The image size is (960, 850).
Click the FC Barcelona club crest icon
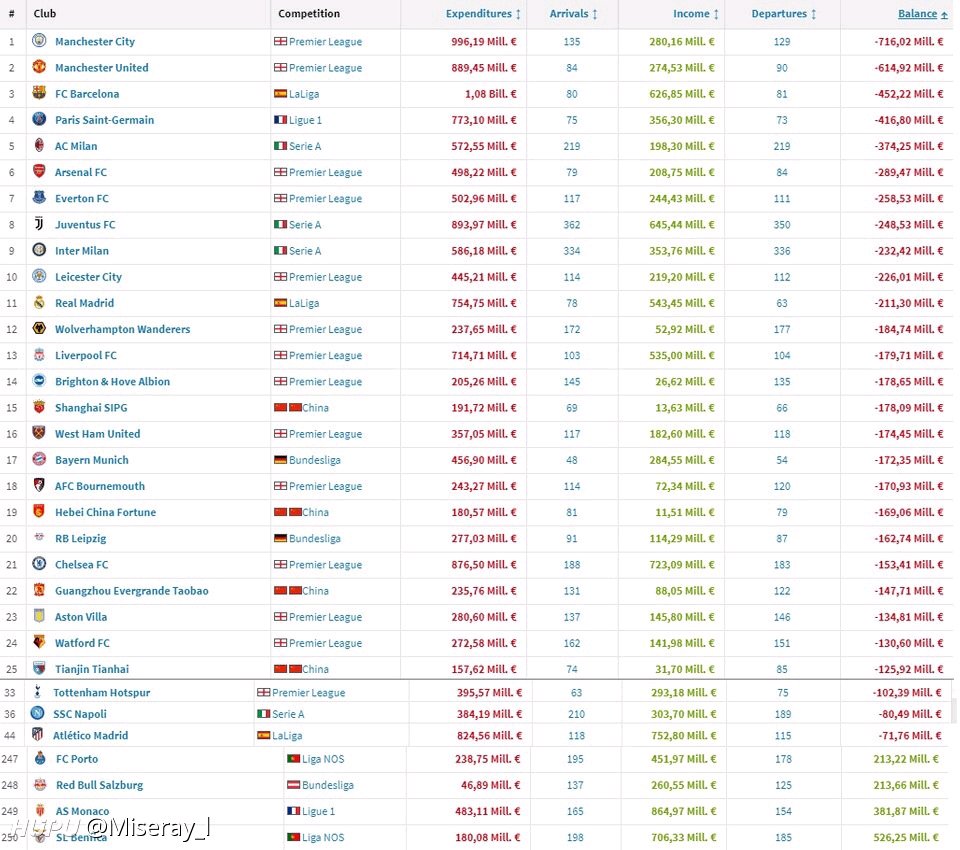click(39, 92)
